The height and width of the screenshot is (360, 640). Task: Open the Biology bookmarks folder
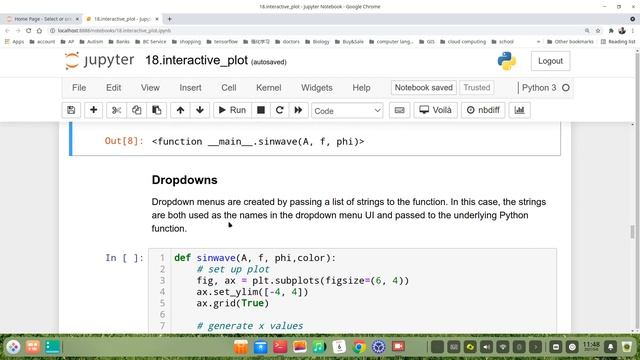click(x=317, y=42)
